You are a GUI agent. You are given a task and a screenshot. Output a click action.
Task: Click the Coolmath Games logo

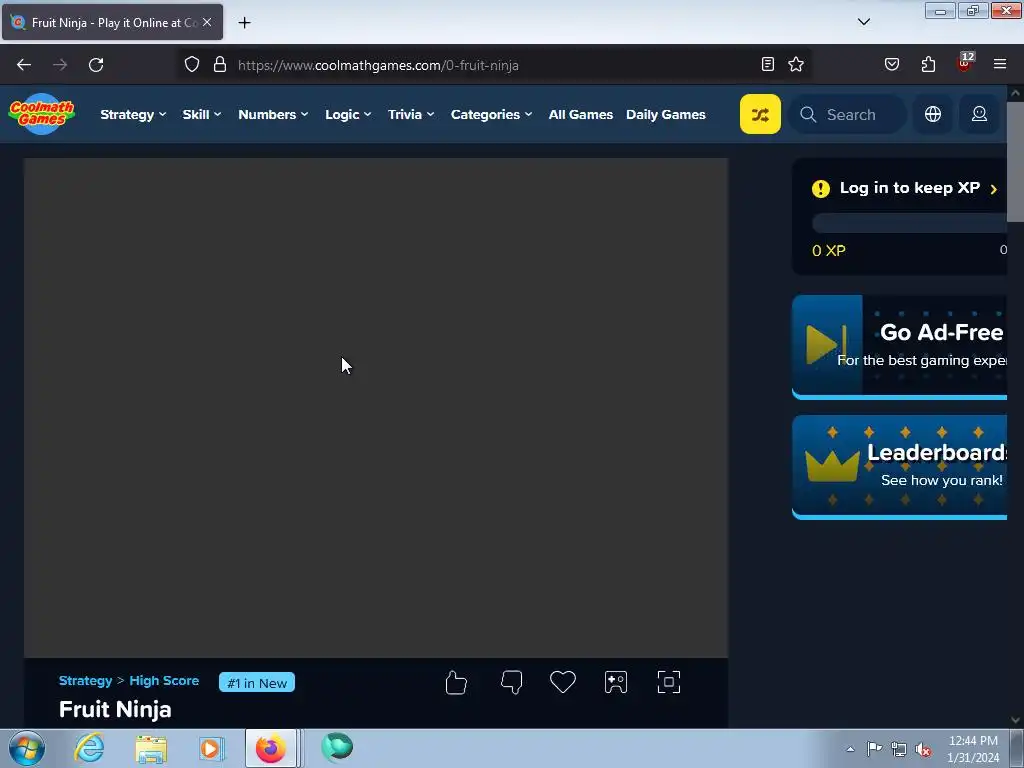(x=42, y=114)
